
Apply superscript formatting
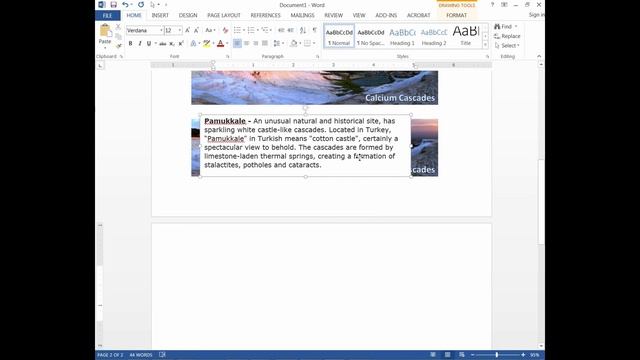tap(181, 44)
